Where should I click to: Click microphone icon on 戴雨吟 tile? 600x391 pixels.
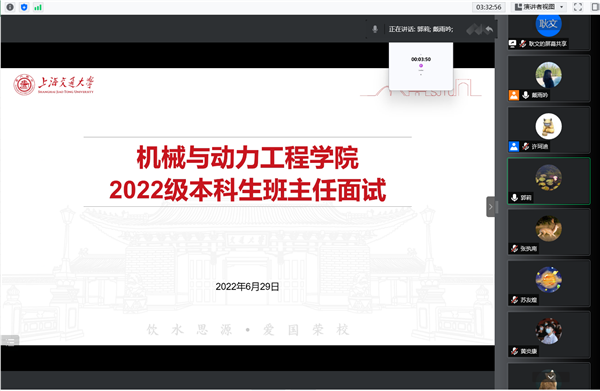coord(526,95)
